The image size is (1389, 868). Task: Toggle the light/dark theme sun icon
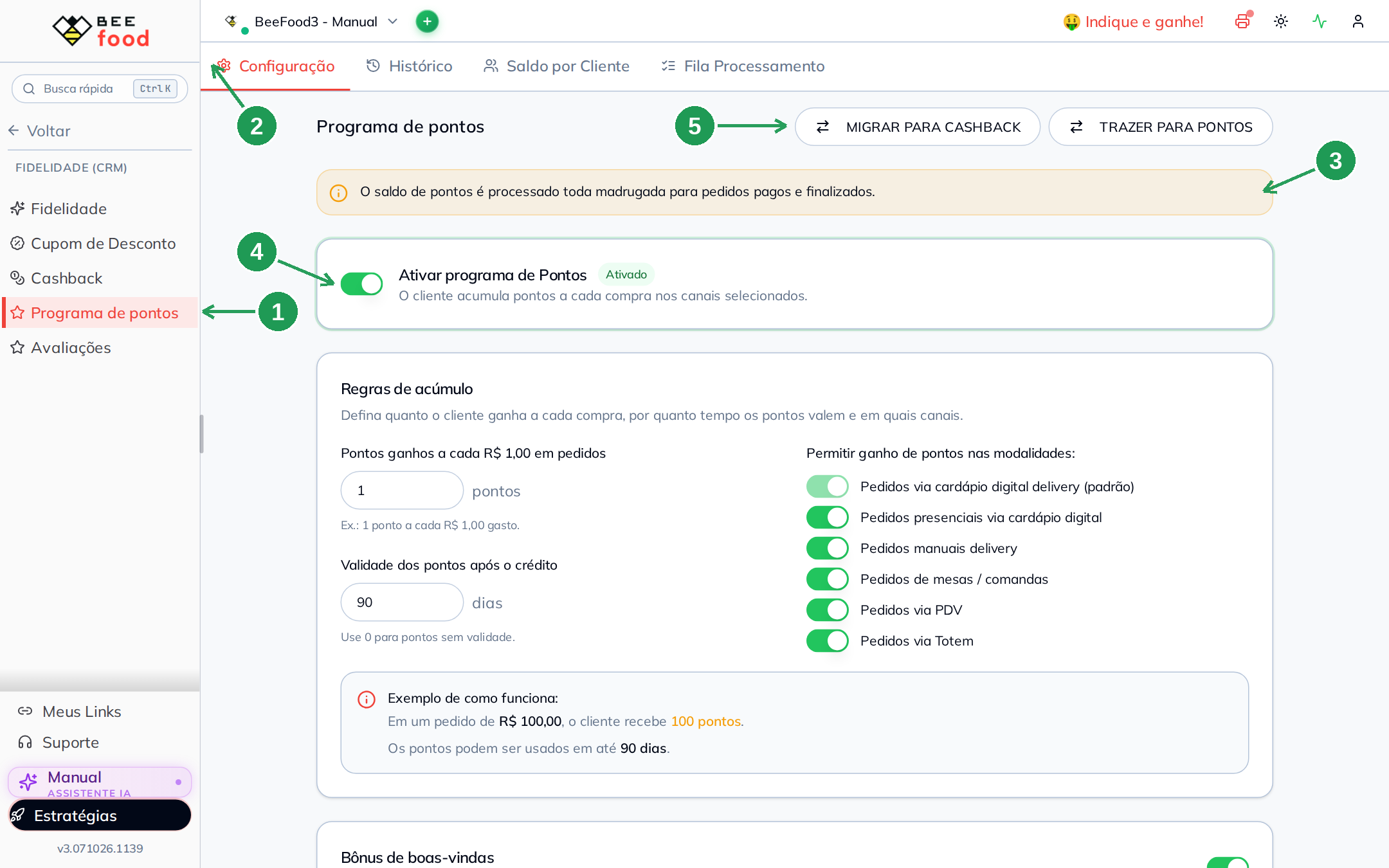pyautogui.click(x=1281, y=21)
